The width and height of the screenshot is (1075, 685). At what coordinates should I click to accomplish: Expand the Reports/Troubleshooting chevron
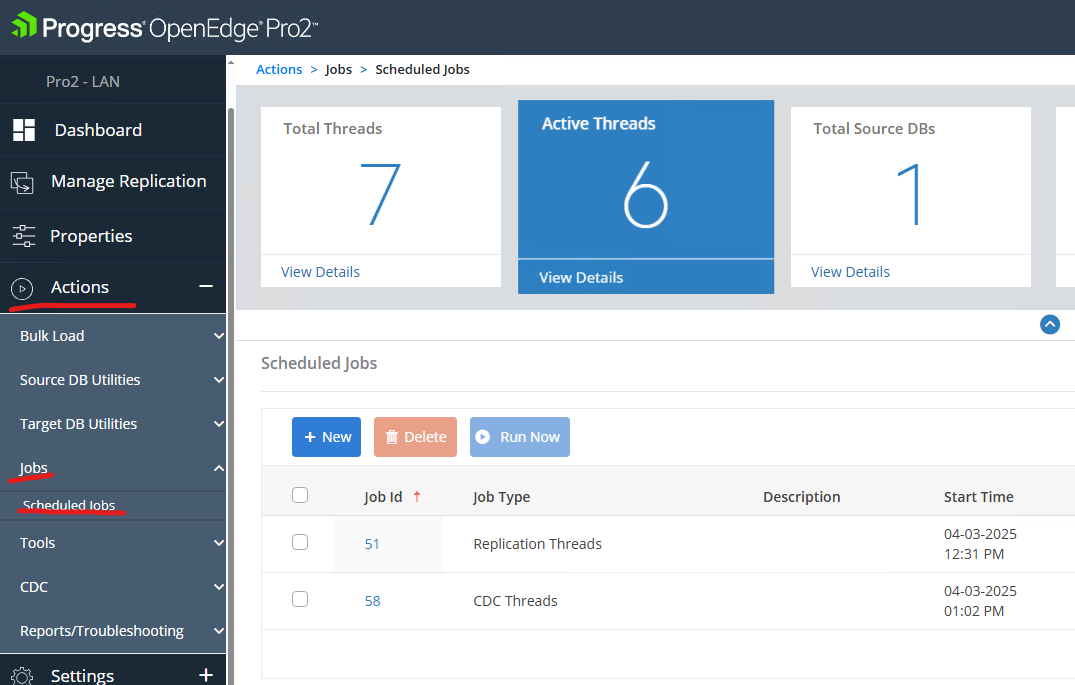(218, 631)
